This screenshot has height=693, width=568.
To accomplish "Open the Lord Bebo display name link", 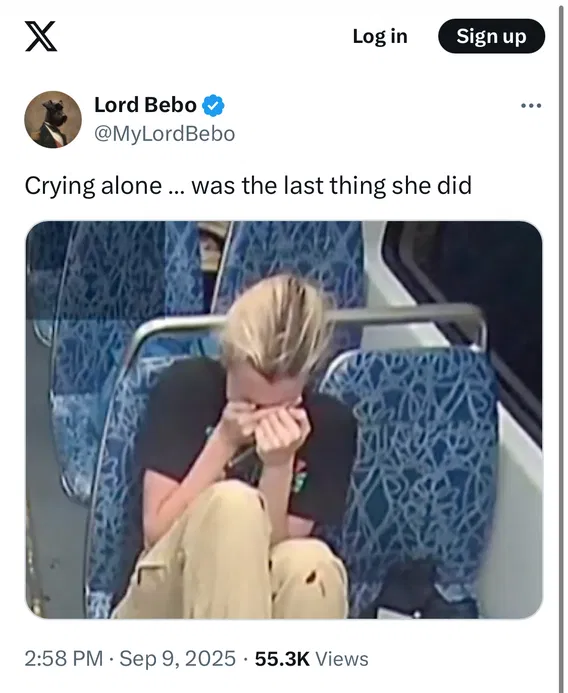I will pyautogui.click(x=145, y=105).
